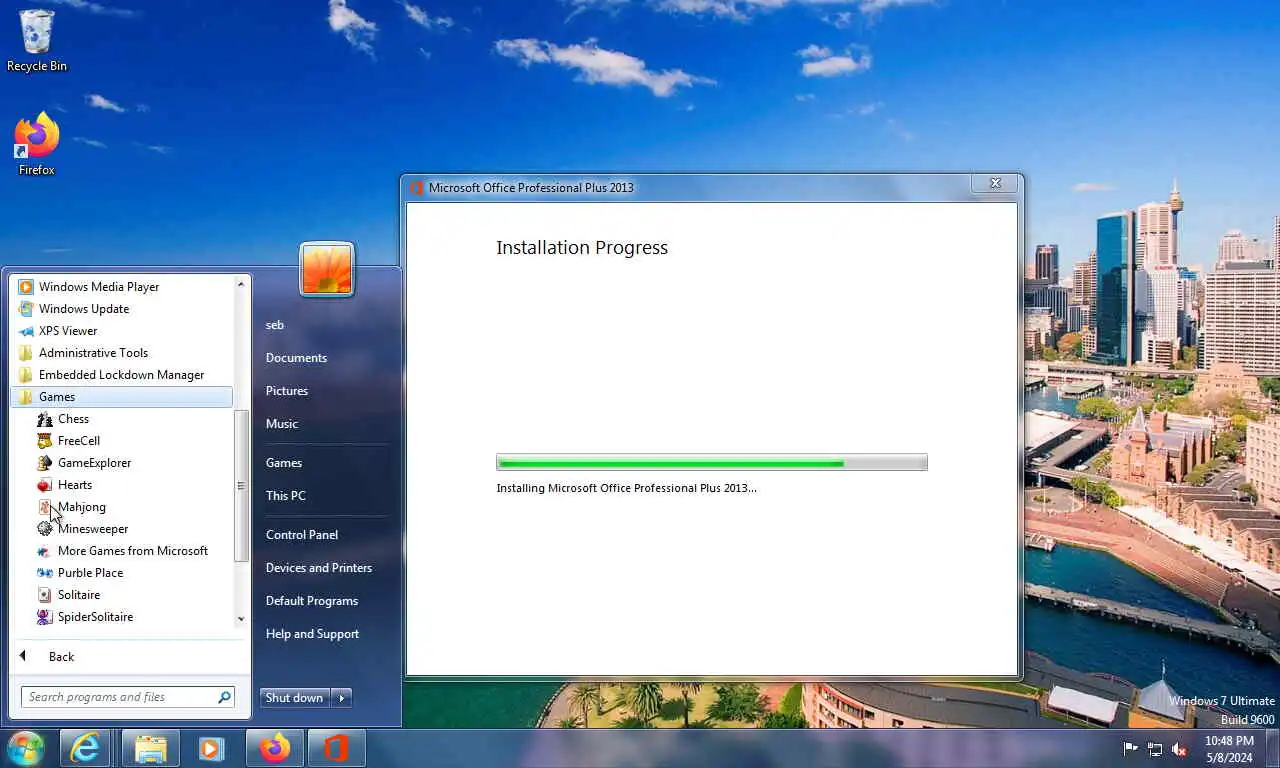Click the muted volume speaker icon
The width and height of the screenshot is (1280, 768).
1179,748
